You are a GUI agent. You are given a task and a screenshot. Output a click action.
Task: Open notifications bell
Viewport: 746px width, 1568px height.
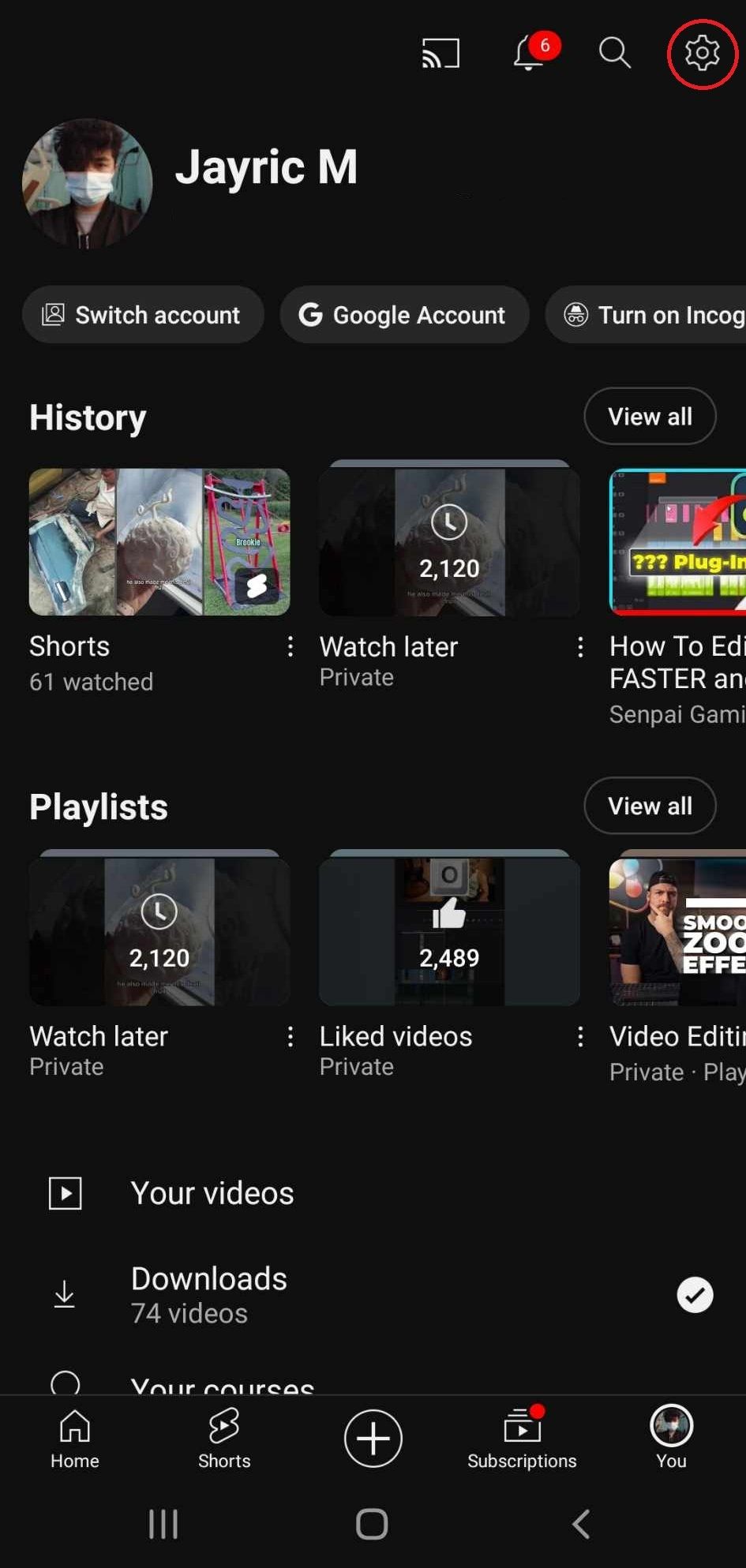[x=529, y=54]
